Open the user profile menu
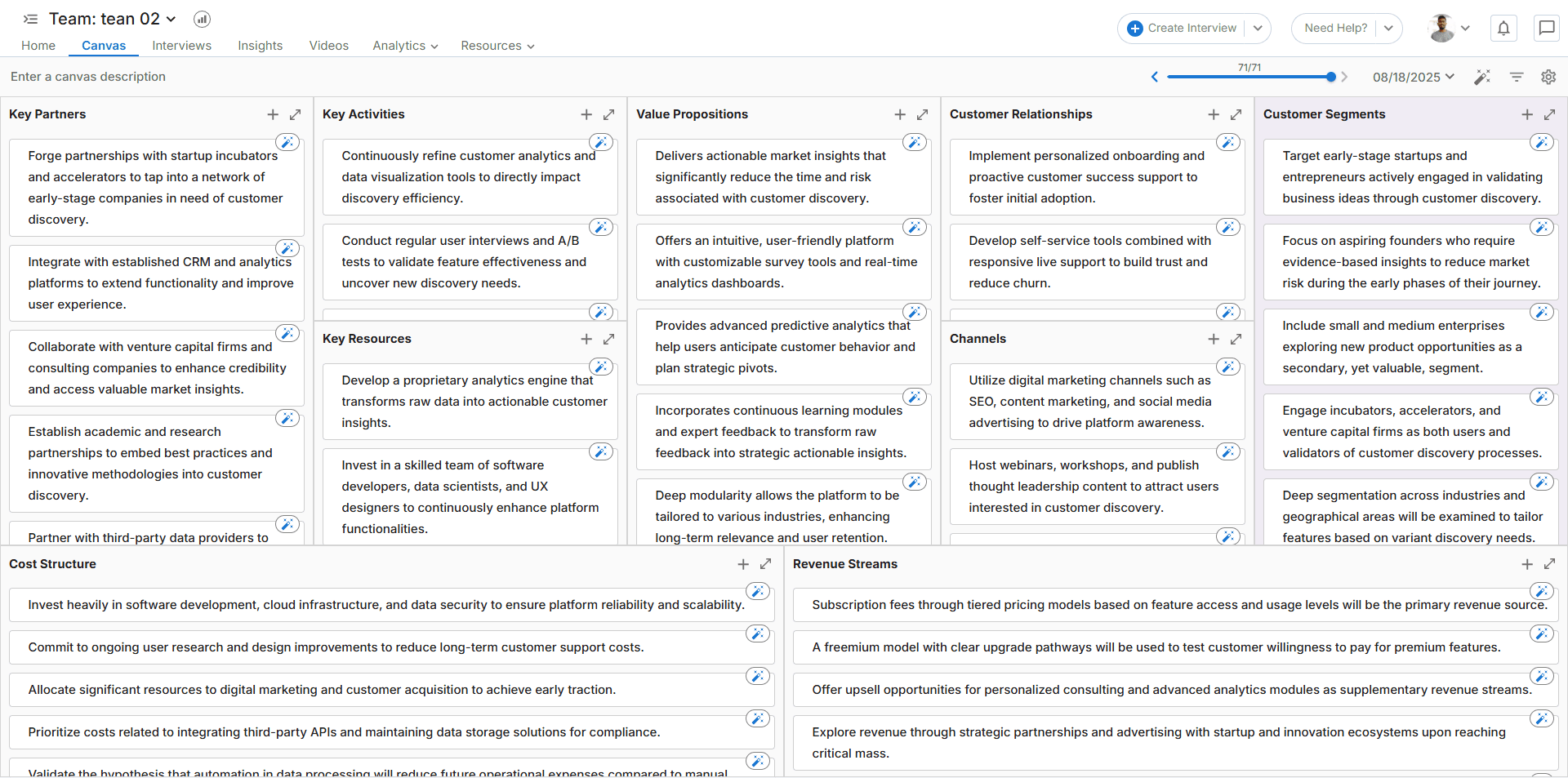The image size is (1568, 778). click(x=1450, y=29)
